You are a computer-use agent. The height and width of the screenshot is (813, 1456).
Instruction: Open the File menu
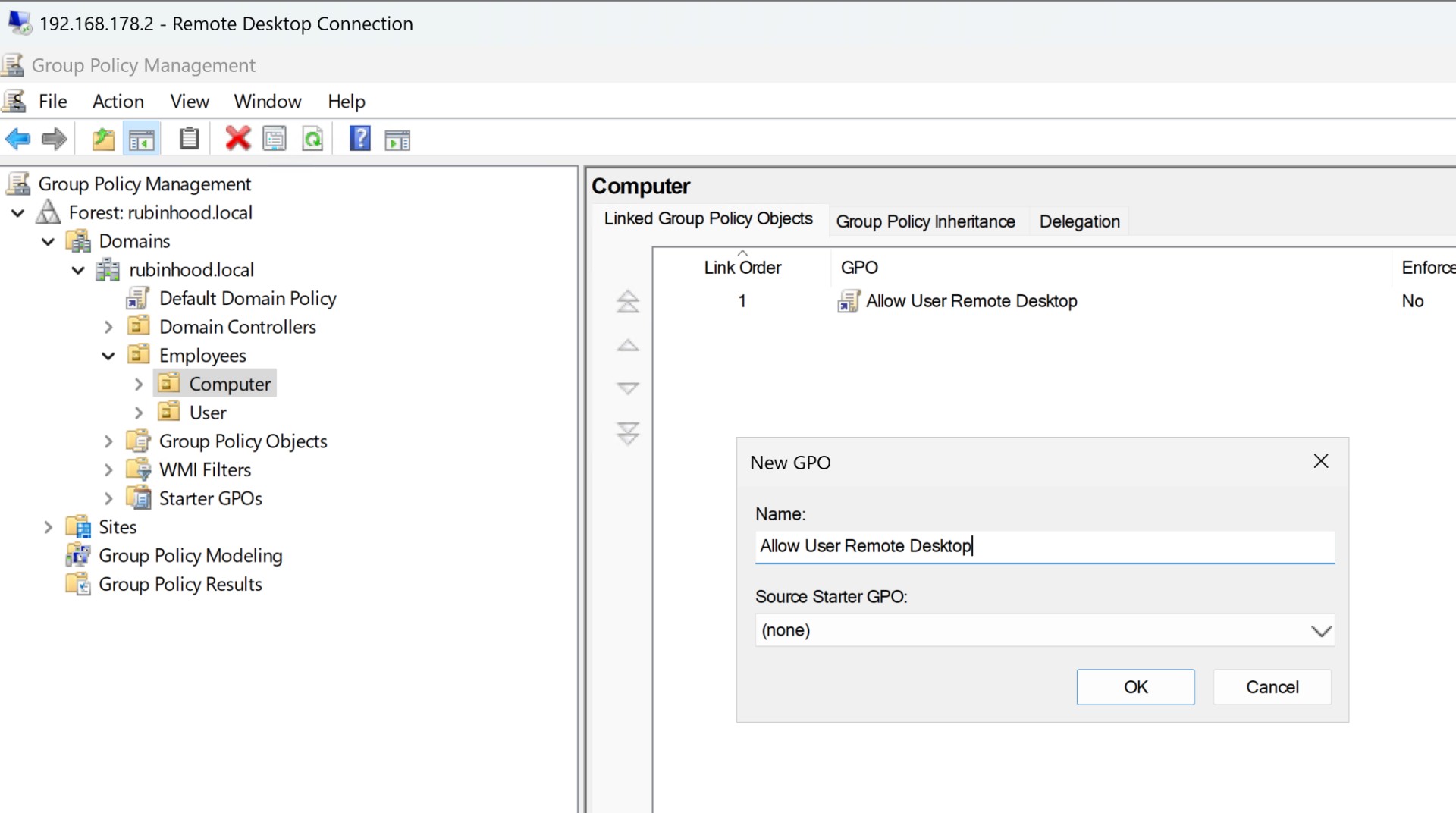point(52,101)
